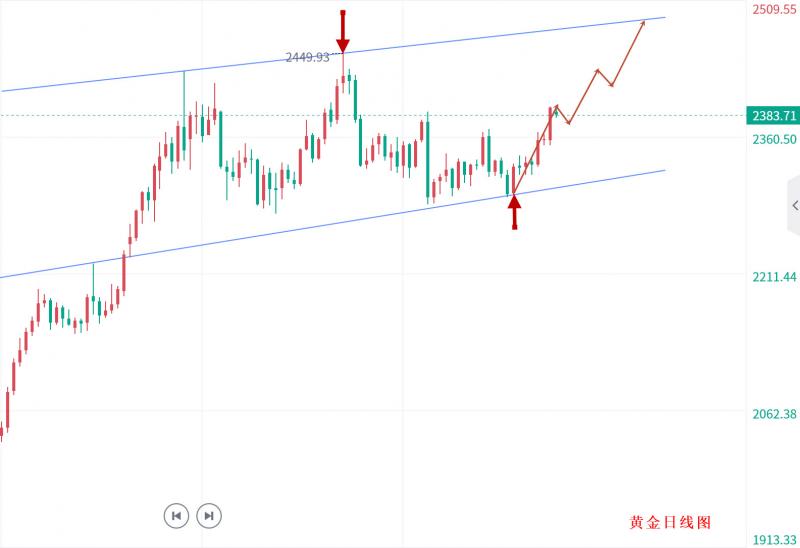Image resolution: width=800 pixels, height=548 pixels.
Task: Expand the collapsed side panel chevron
Action: (795, 206)
